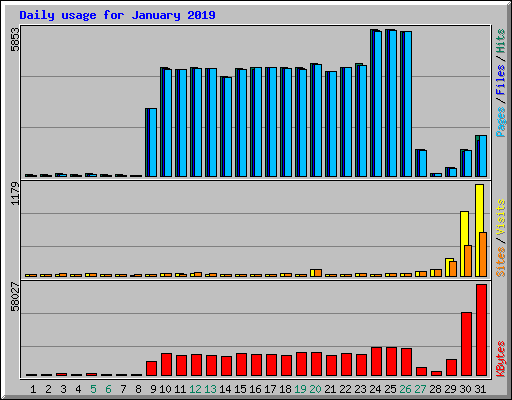Select the day 24 hits bar
Image resolution: width=512 pixels, height=400 pixels.
376,103
